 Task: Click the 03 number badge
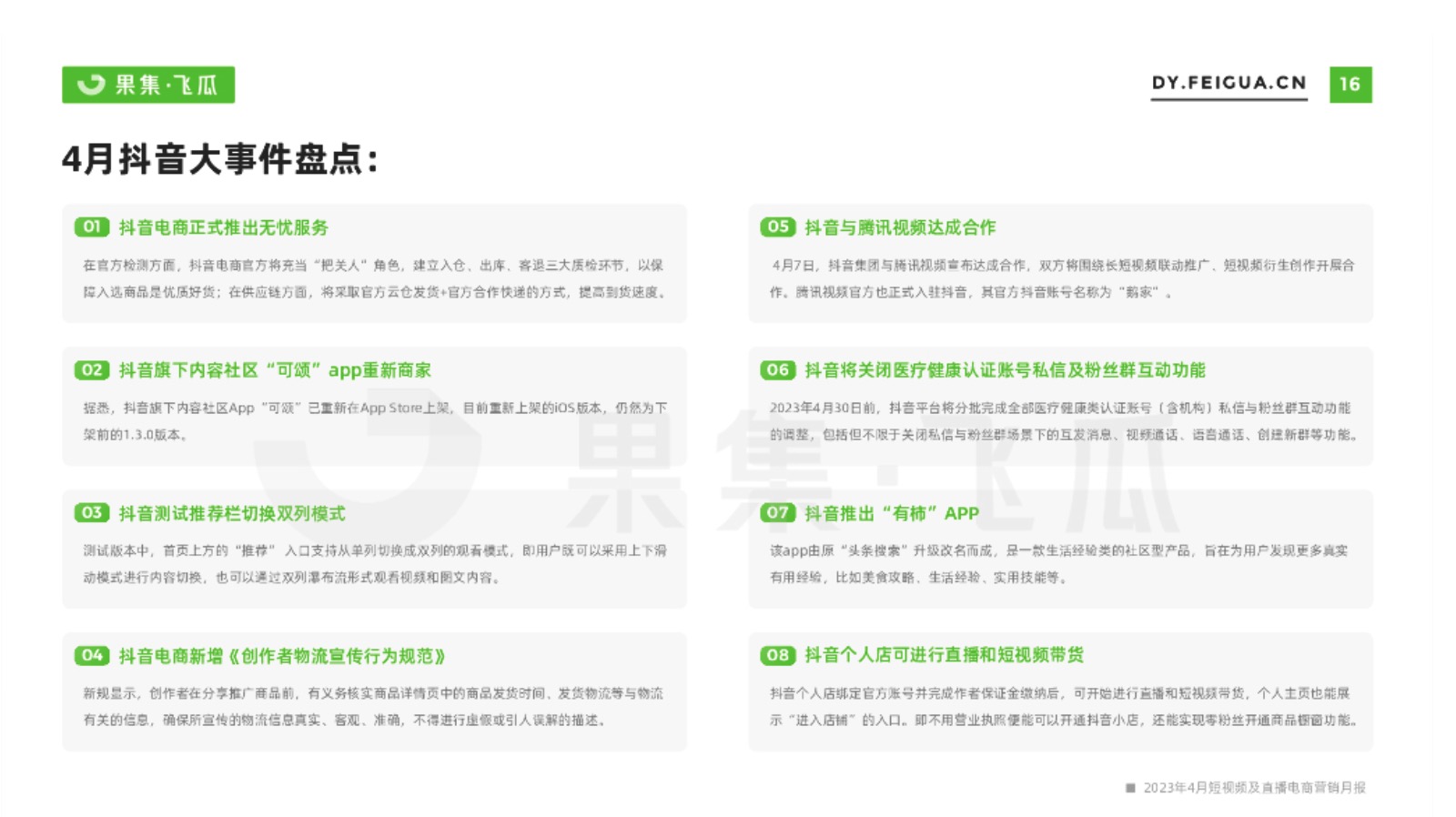coord(92,512)
